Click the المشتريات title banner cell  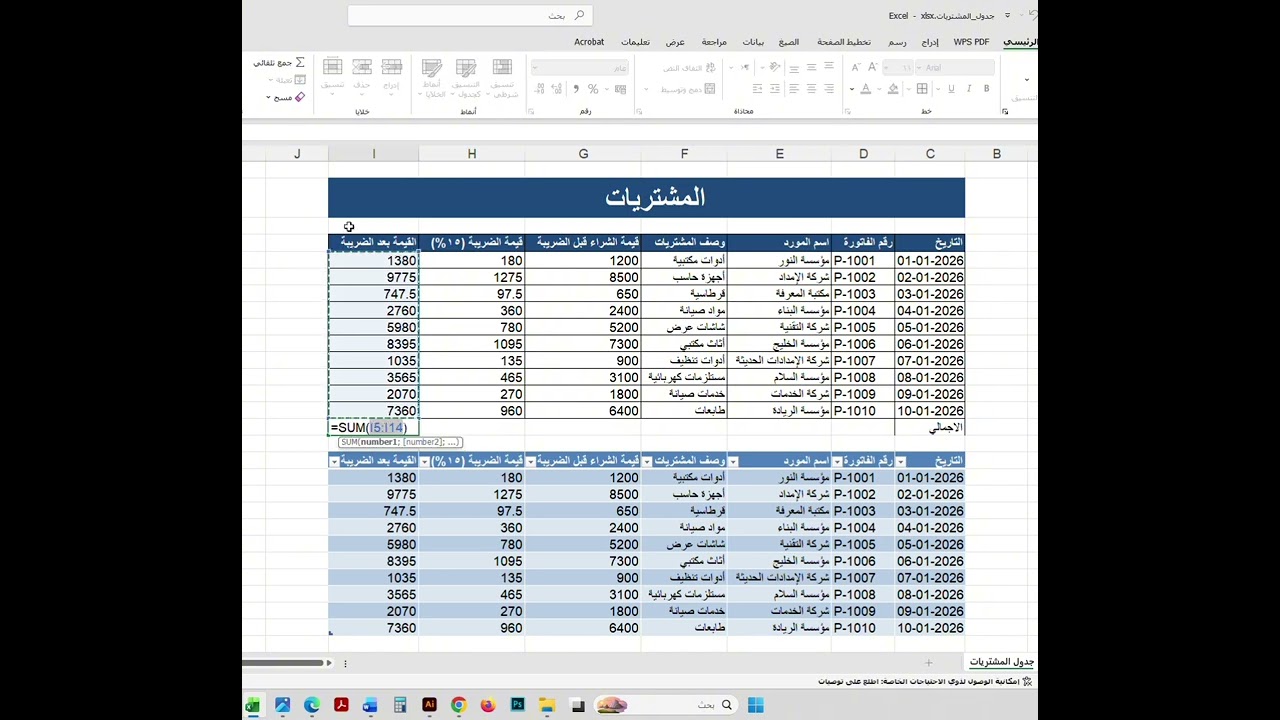pyautogui.click(x=646, y=197)
